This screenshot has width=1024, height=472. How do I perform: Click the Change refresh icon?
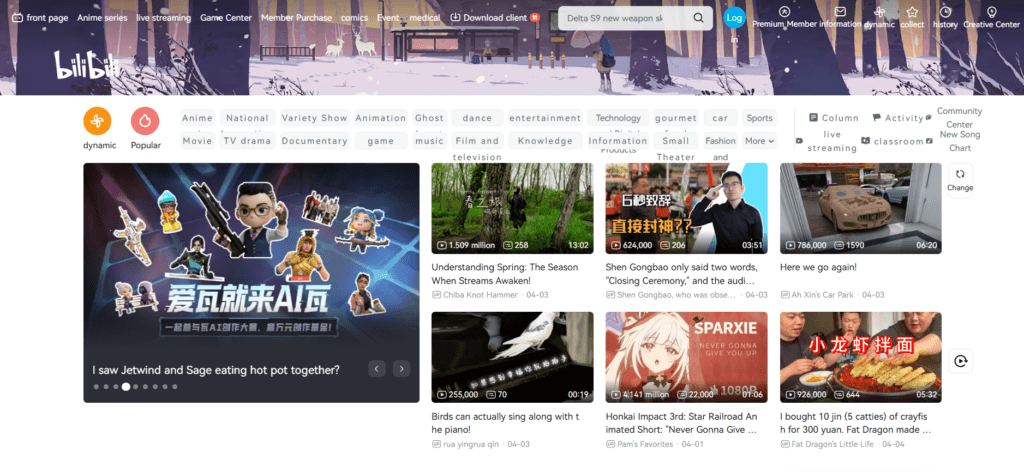click(x=960, y=174)
